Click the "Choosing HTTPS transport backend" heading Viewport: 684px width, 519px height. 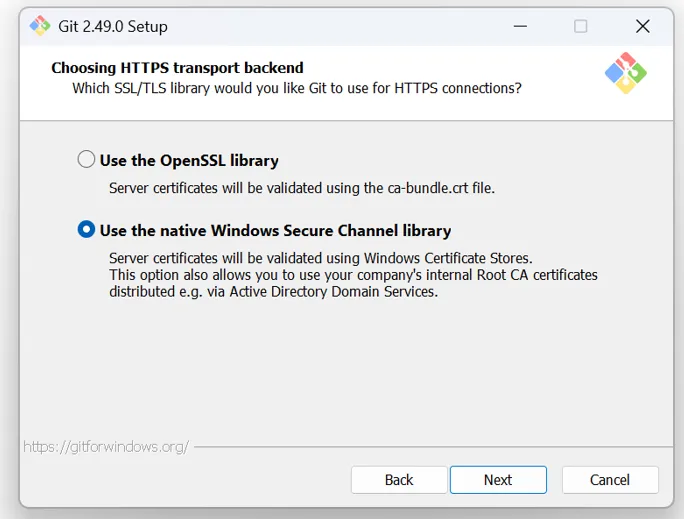[x=177, y=68]
